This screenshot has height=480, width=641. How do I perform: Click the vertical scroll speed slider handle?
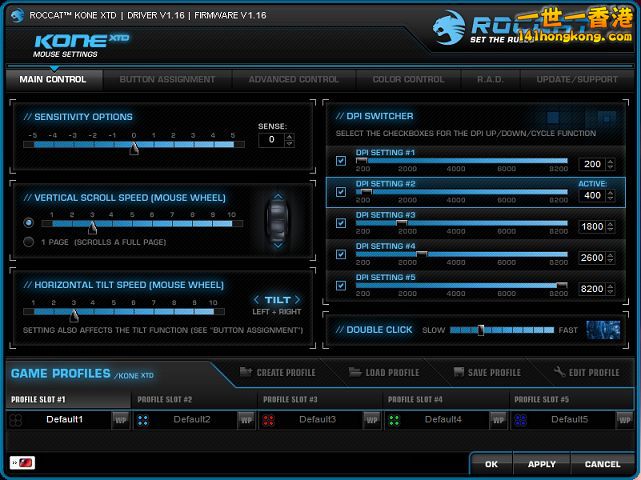[x=92, y=227]
